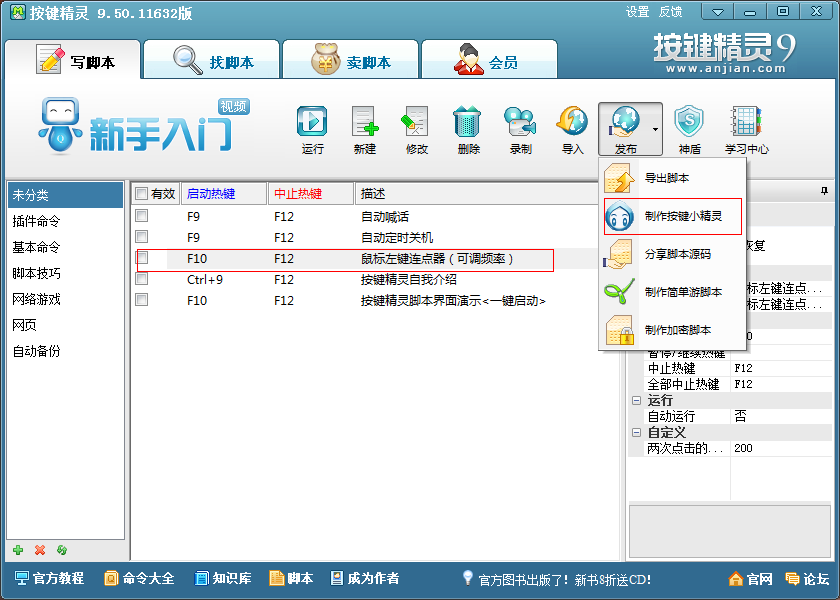
Task: Click the lightbulb icon in the bottom bar
Action: click(468, 578)
